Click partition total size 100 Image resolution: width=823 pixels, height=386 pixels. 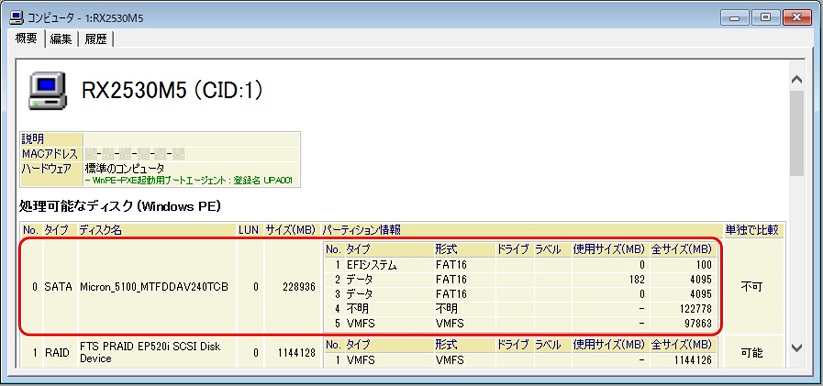click(704, 265)
